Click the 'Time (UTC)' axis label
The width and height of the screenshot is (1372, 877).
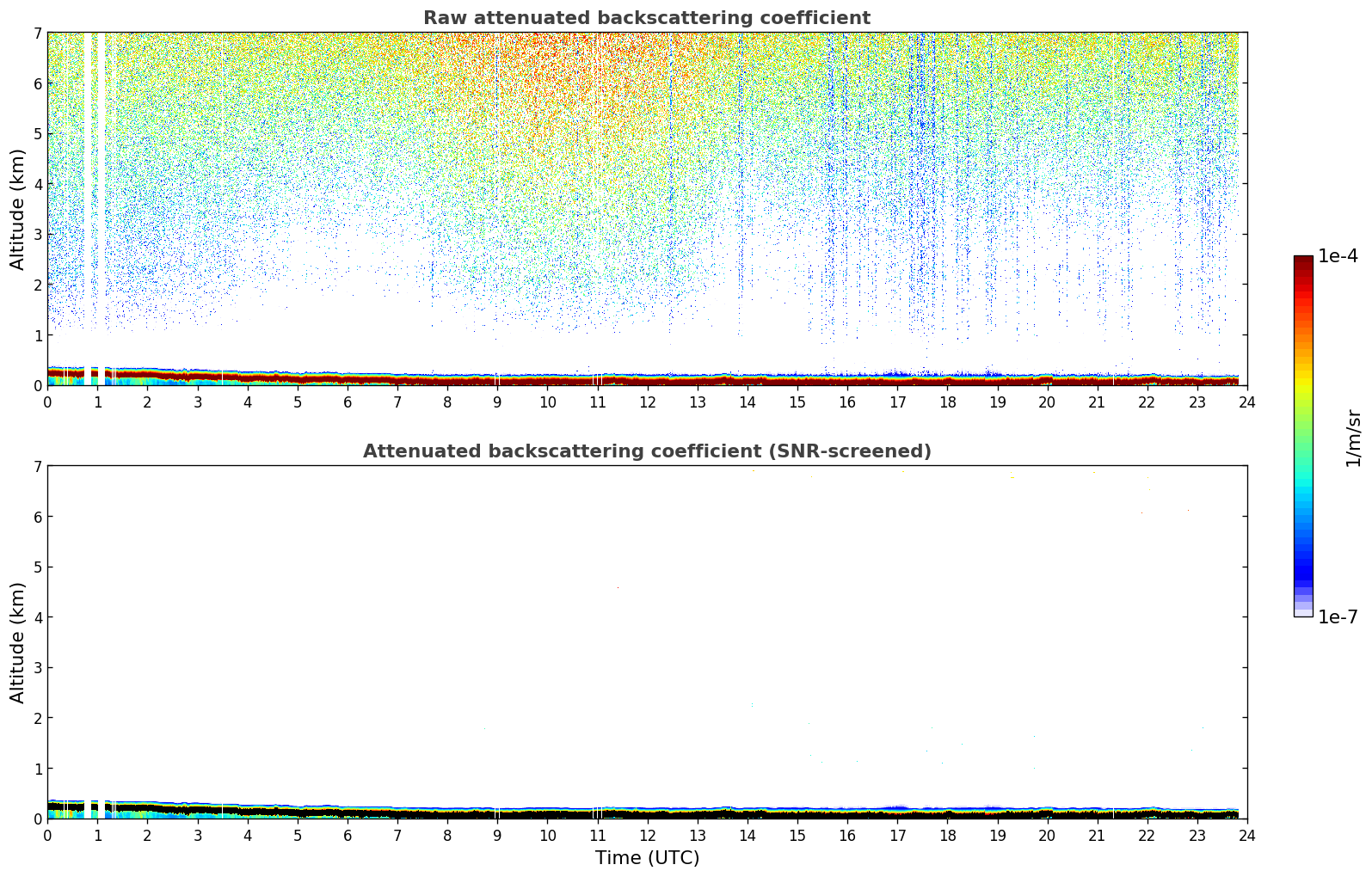647,858
